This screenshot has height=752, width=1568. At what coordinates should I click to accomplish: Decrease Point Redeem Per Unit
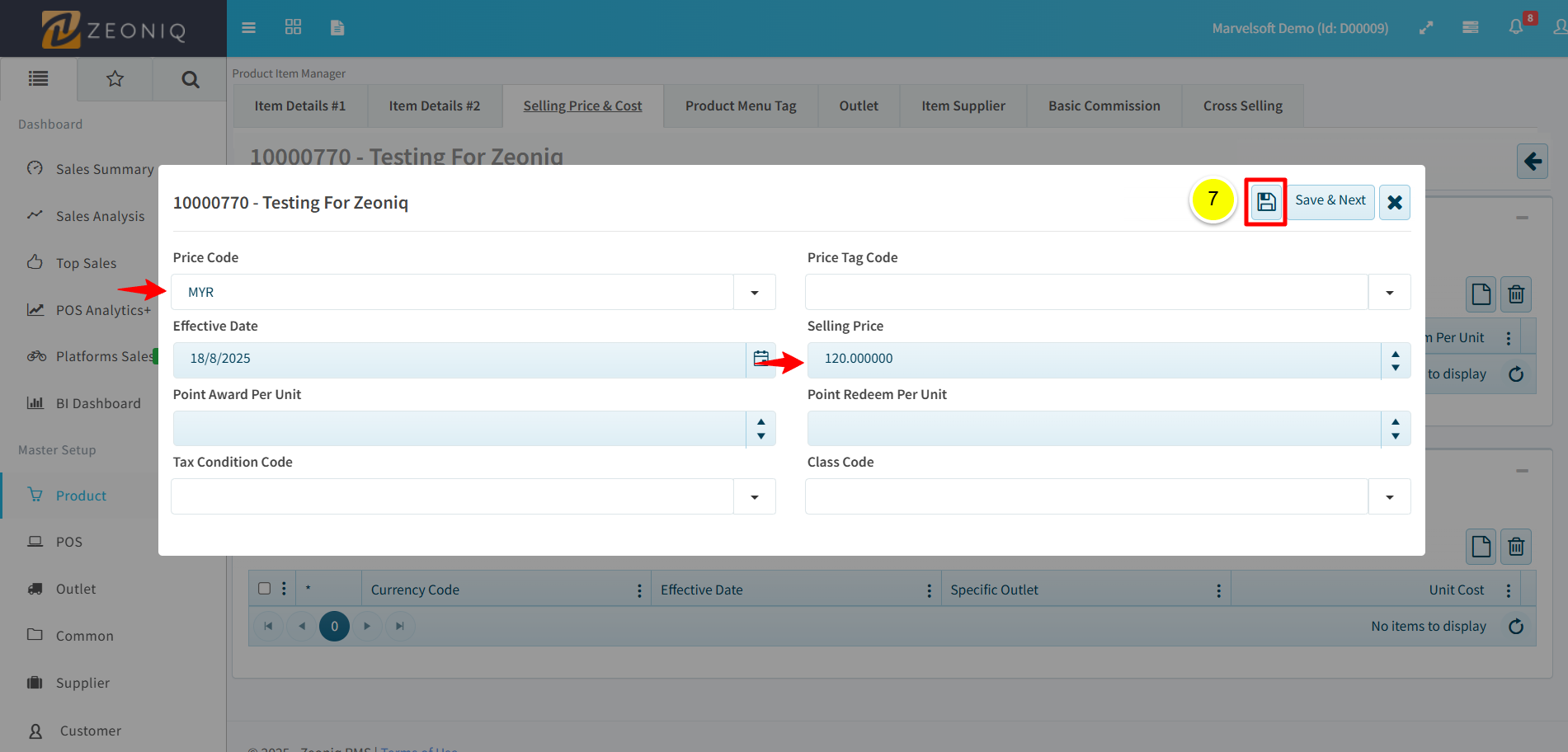point(1396,436)
